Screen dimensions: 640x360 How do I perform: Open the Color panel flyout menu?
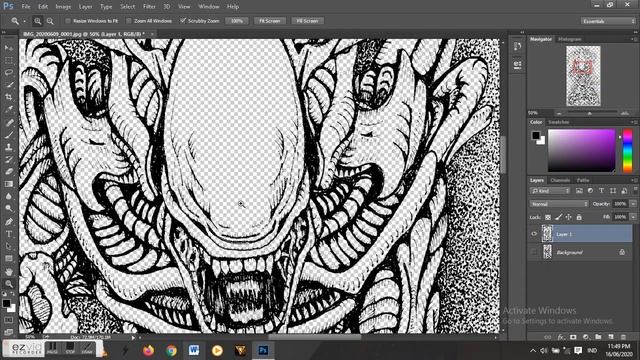tap(634, 122)
